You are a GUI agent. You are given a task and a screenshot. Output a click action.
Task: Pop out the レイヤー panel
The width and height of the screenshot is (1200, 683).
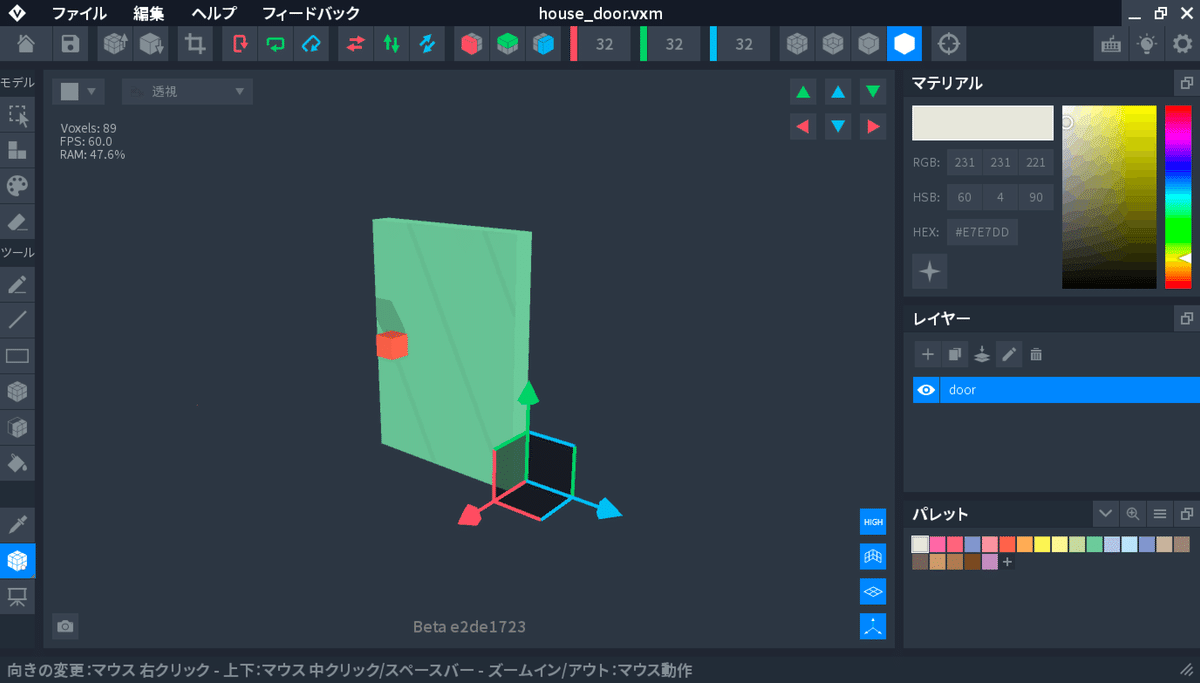click(1186, 319)
